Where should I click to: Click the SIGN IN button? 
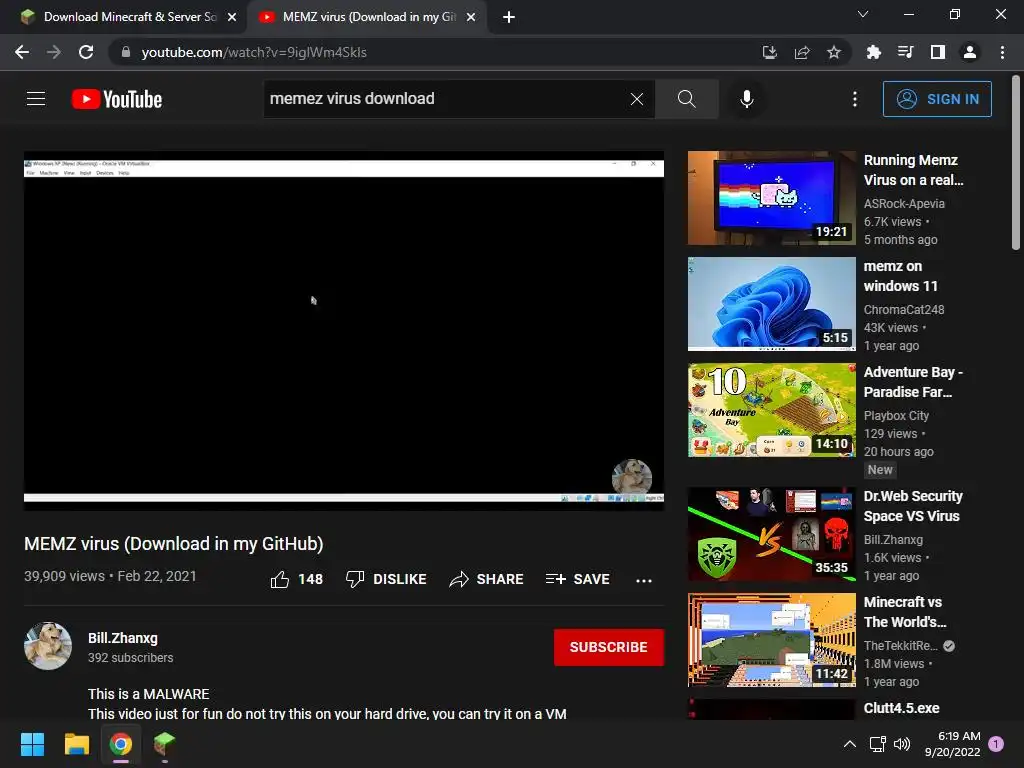[x=937, y=99]
